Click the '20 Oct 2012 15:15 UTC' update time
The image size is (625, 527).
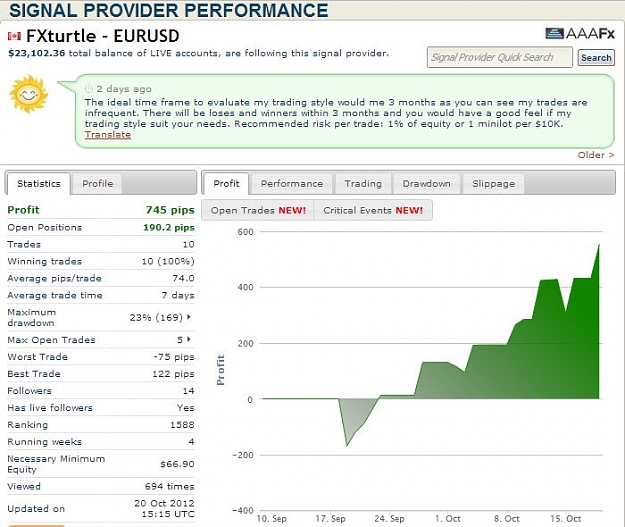[x=165, y=509]
